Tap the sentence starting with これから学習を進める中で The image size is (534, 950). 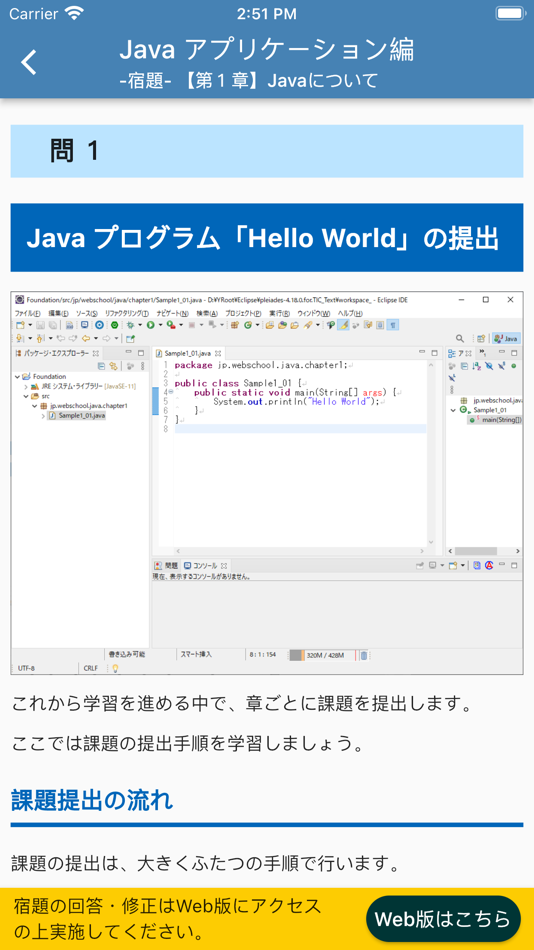[x=242, y=704]
